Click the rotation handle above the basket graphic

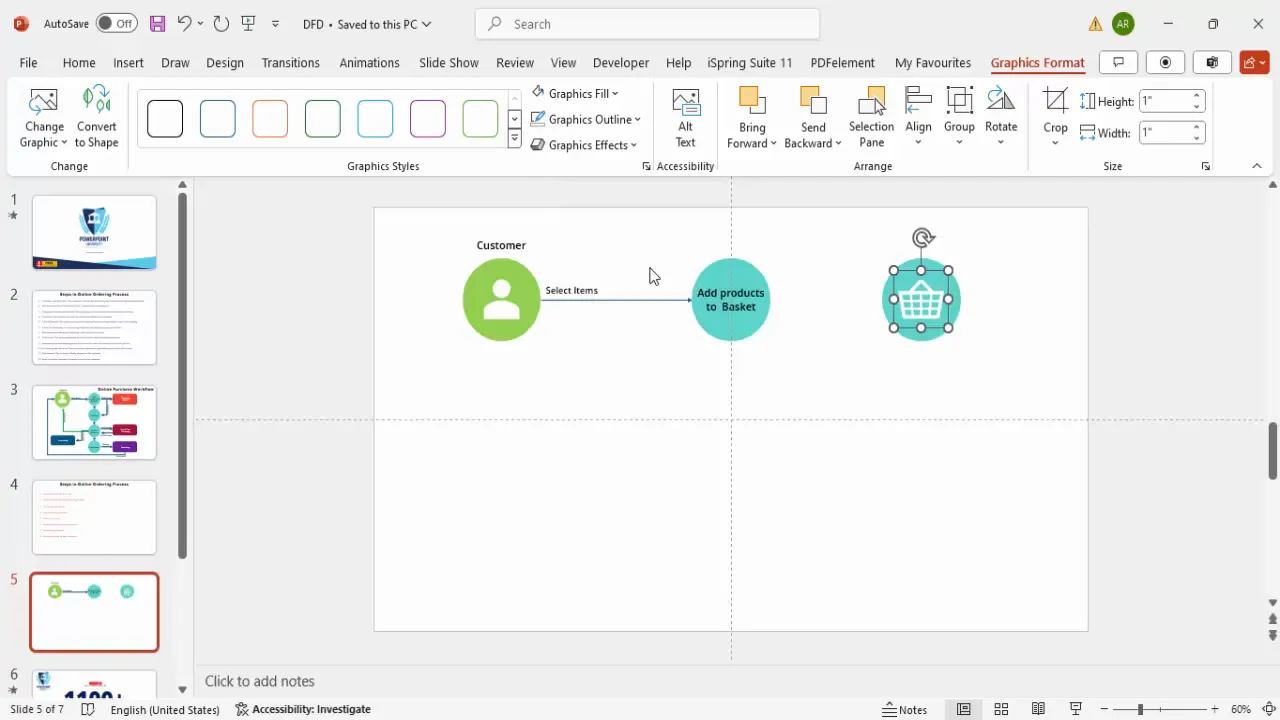(923, 238)
